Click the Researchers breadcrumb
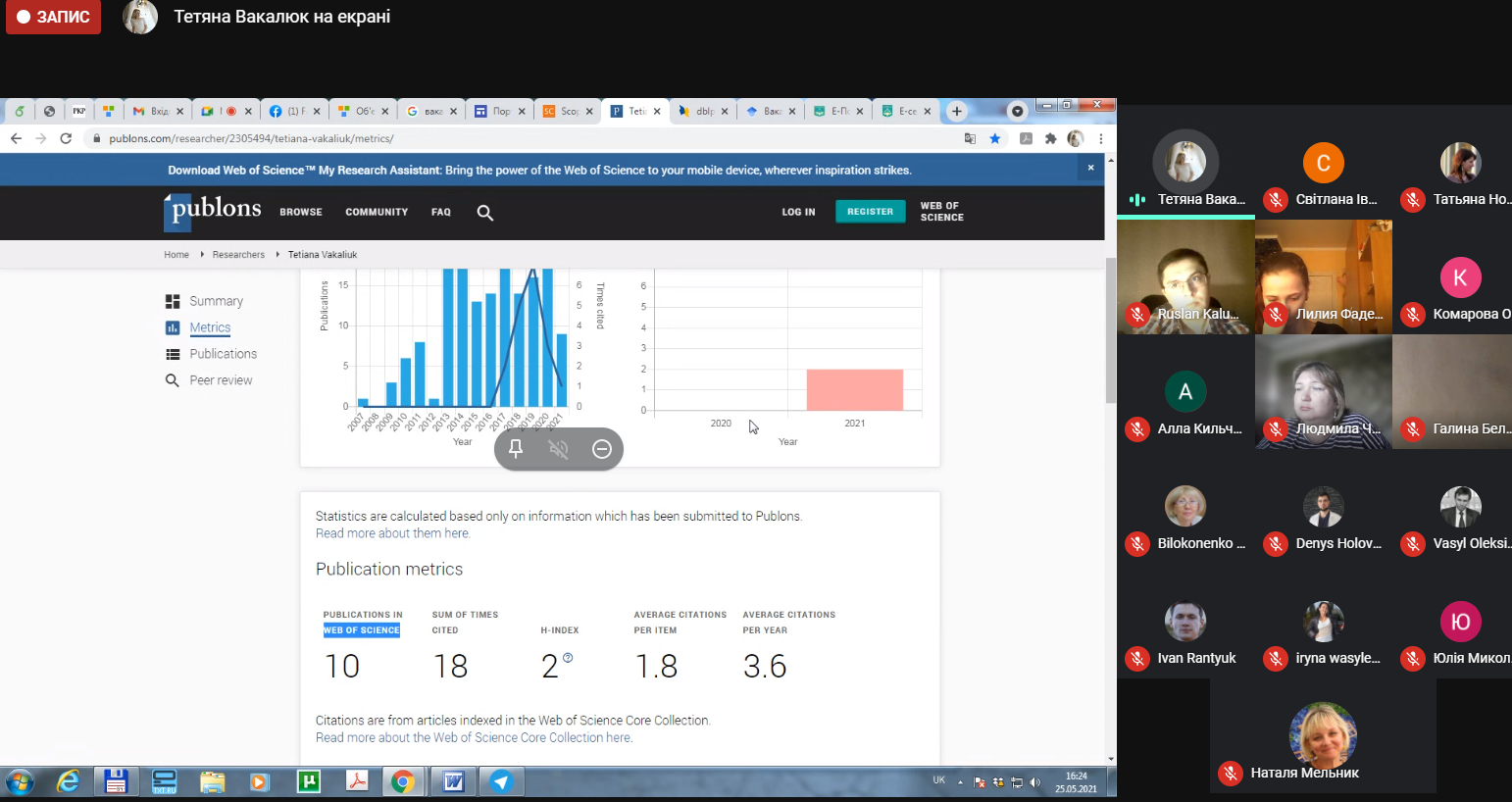The height and width of the screenshot is (802, 1512). tap(238, 255)
